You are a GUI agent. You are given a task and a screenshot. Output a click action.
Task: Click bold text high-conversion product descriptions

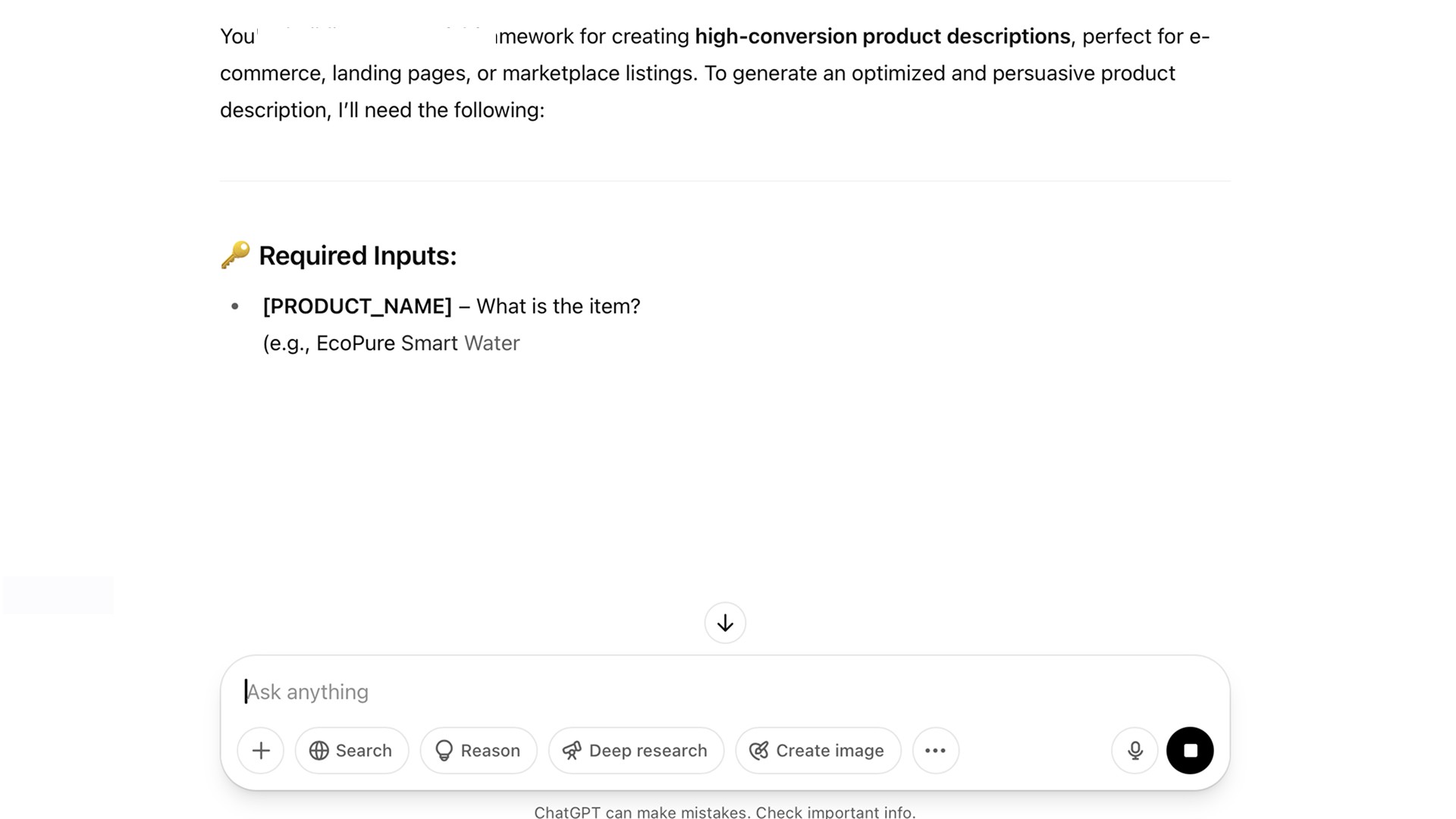[x=883, y=36]
